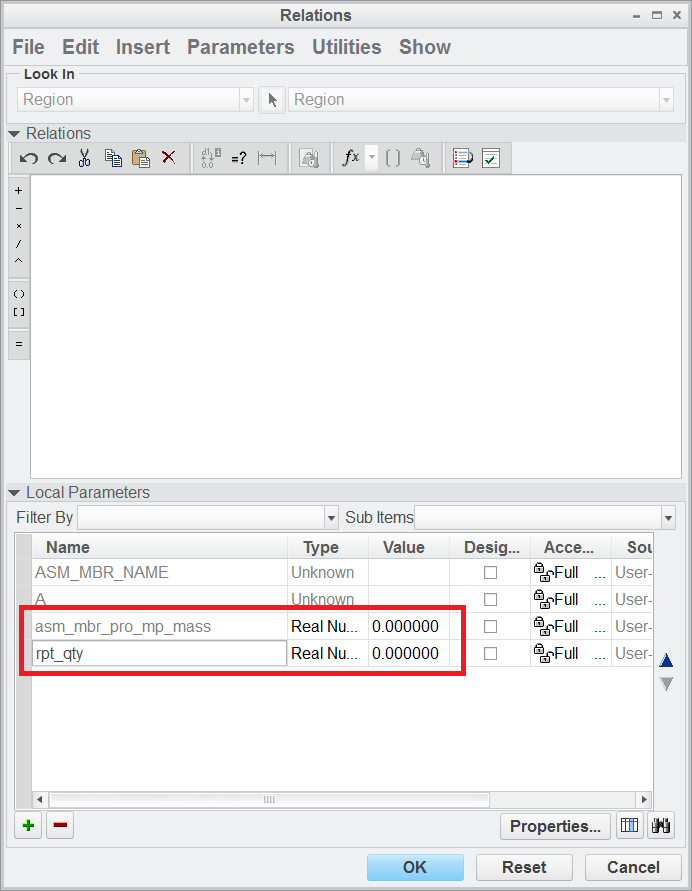Open the Edit menu
This screenshot has width=692, height=891.
pyautogui.click(x=81, y=47)
